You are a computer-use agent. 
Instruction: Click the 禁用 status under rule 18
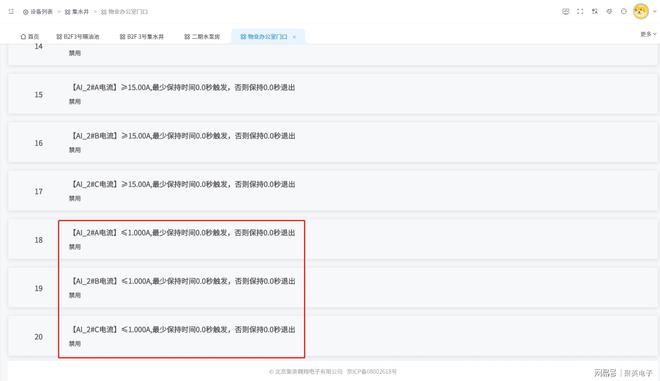pos(75,247)
